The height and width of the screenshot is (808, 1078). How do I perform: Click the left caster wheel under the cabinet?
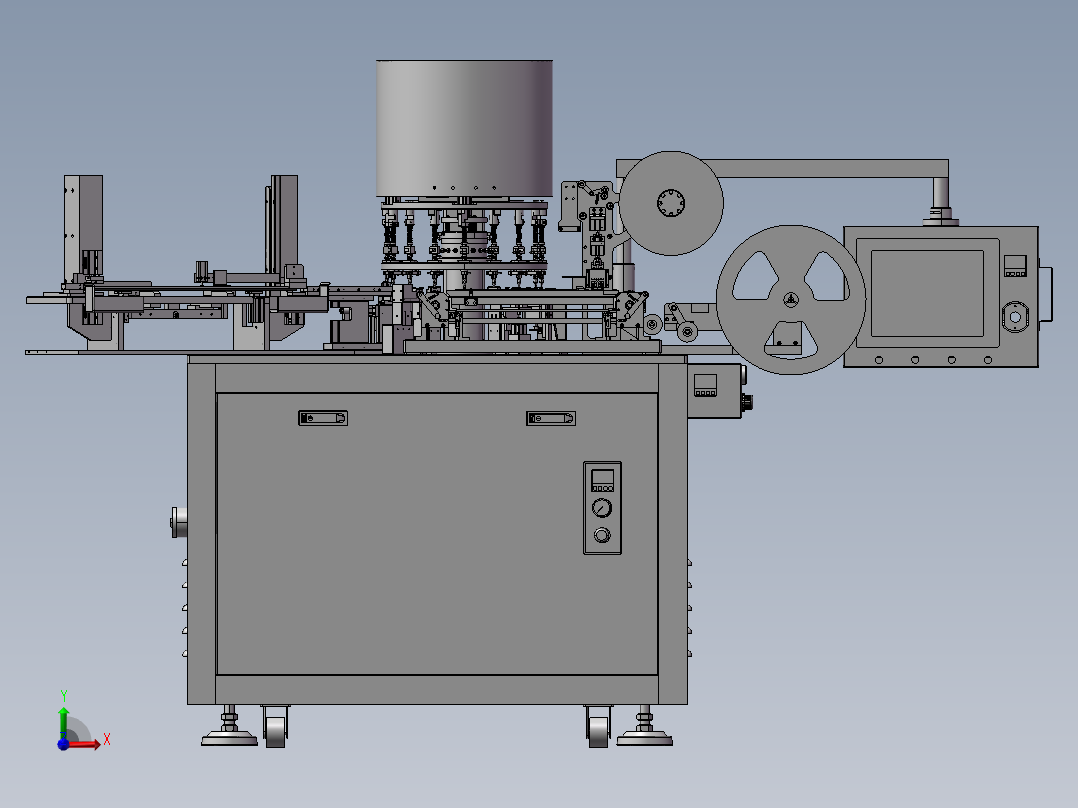(x=275, y=725)
